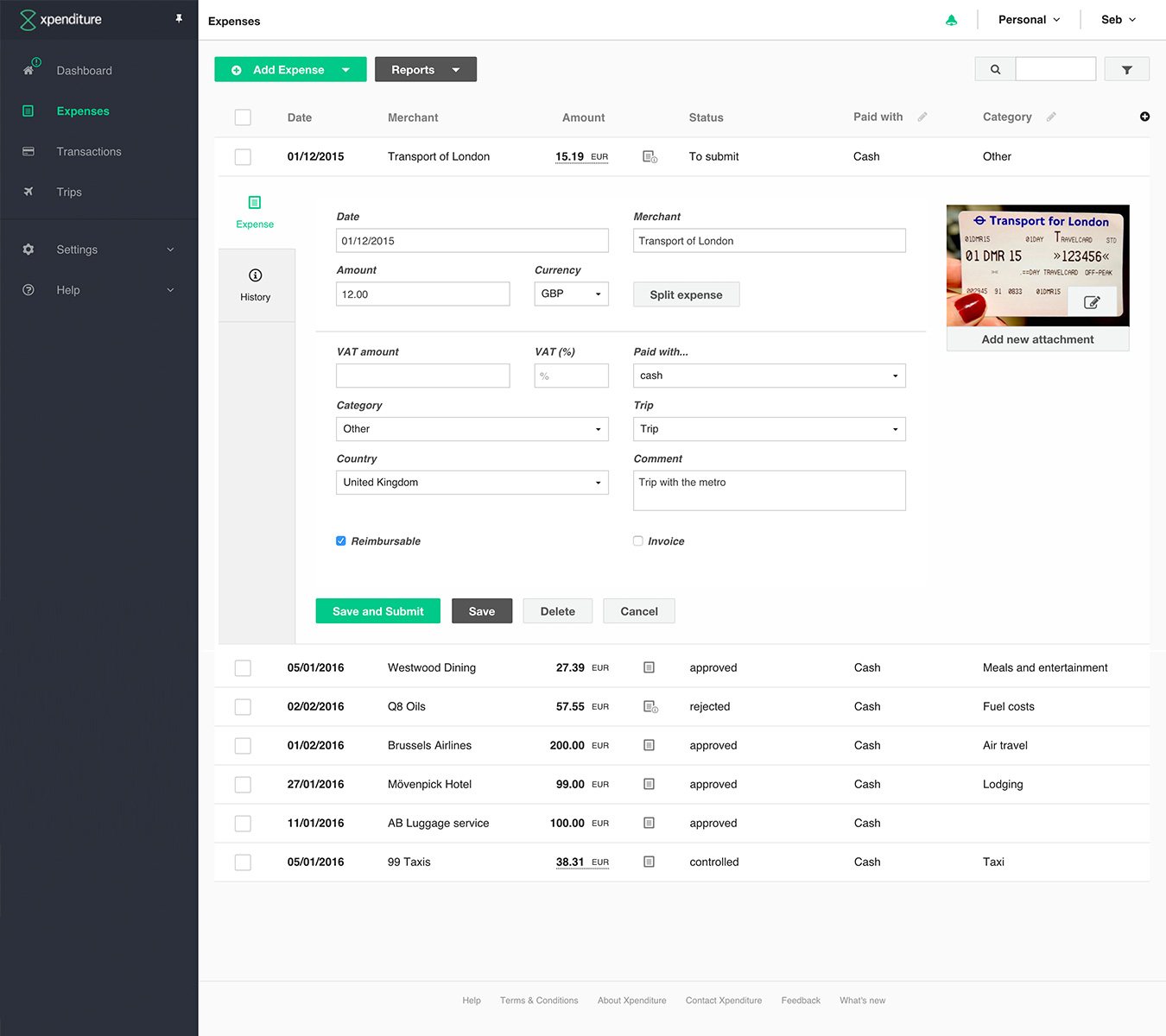Open the filter funnel button
This screenshot has width=1166, height=1036.
(x=1126, y=69)
